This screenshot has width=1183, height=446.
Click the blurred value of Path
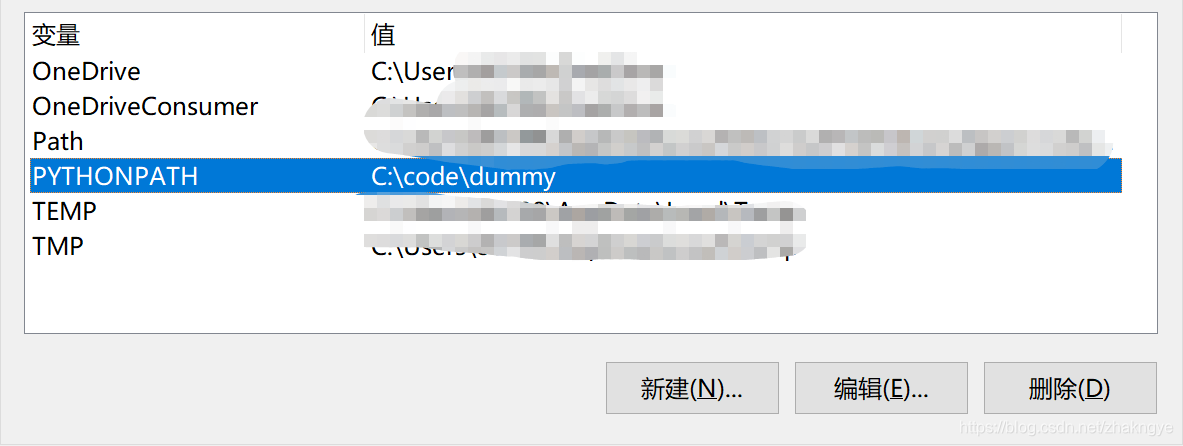pyautogui.click(x=739, y=141)
